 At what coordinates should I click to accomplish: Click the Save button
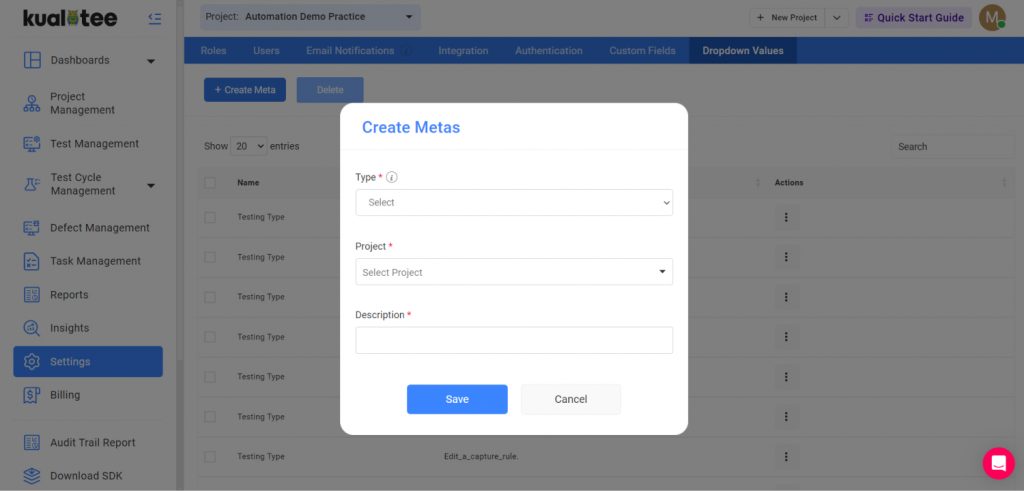pyautogui.click(x=457, y=399)
